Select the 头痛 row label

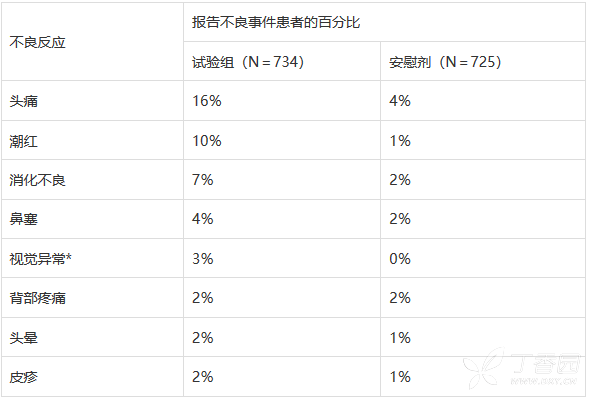[x=23, y=101]
